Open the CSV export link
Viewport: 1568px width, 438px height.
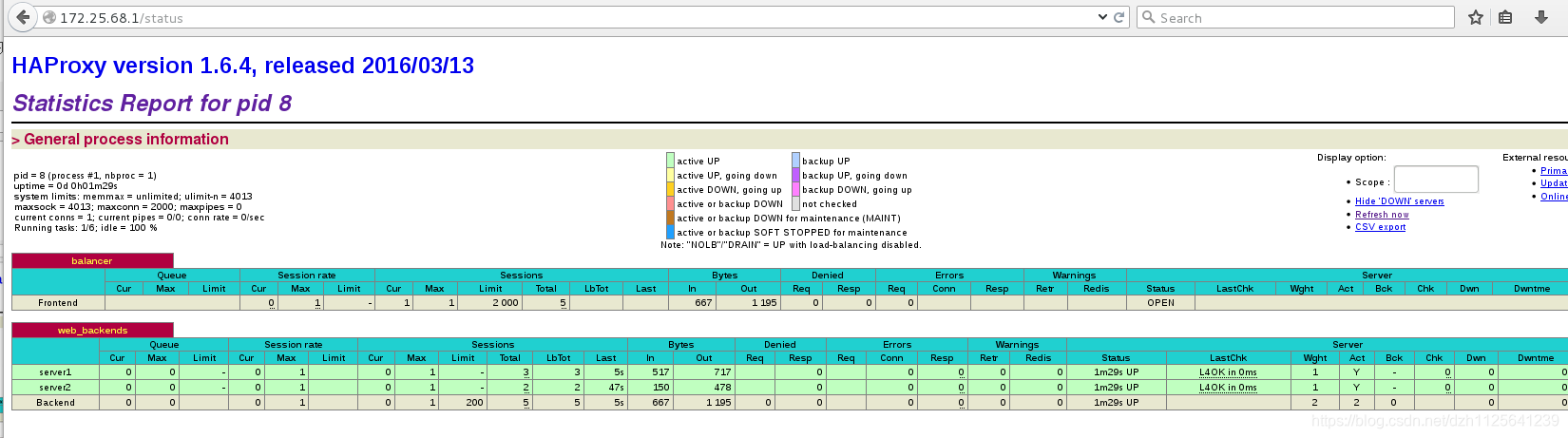click(x=1380, y=227)
